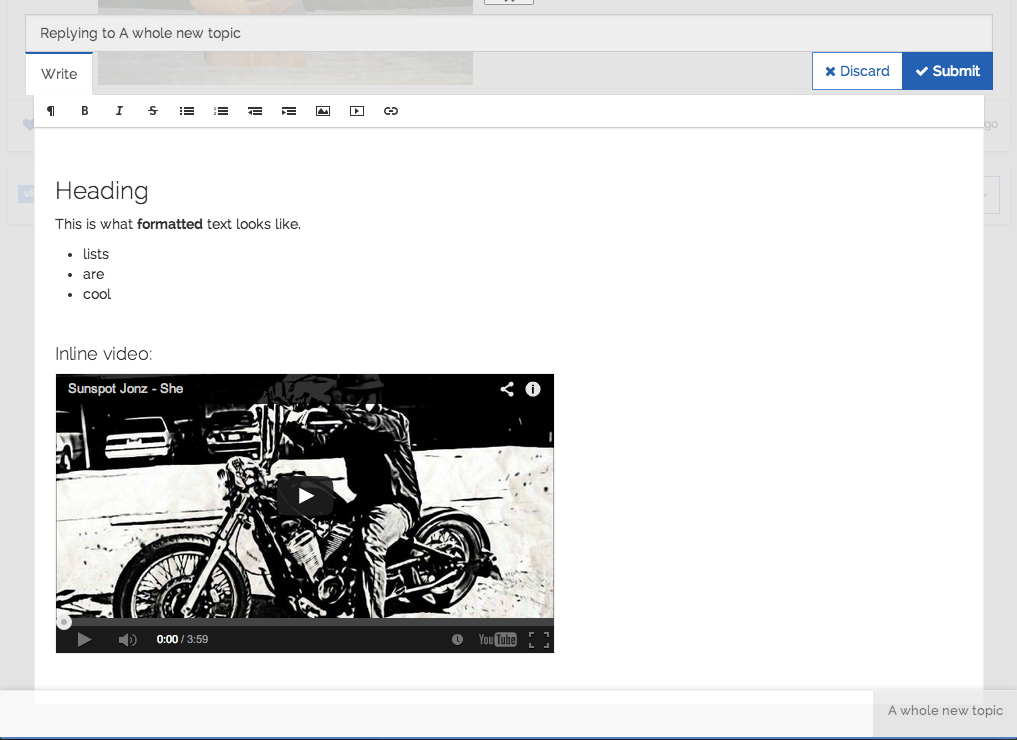Insert an ordered numbered list
The image size is (1017, 740).
pos(221,111)
